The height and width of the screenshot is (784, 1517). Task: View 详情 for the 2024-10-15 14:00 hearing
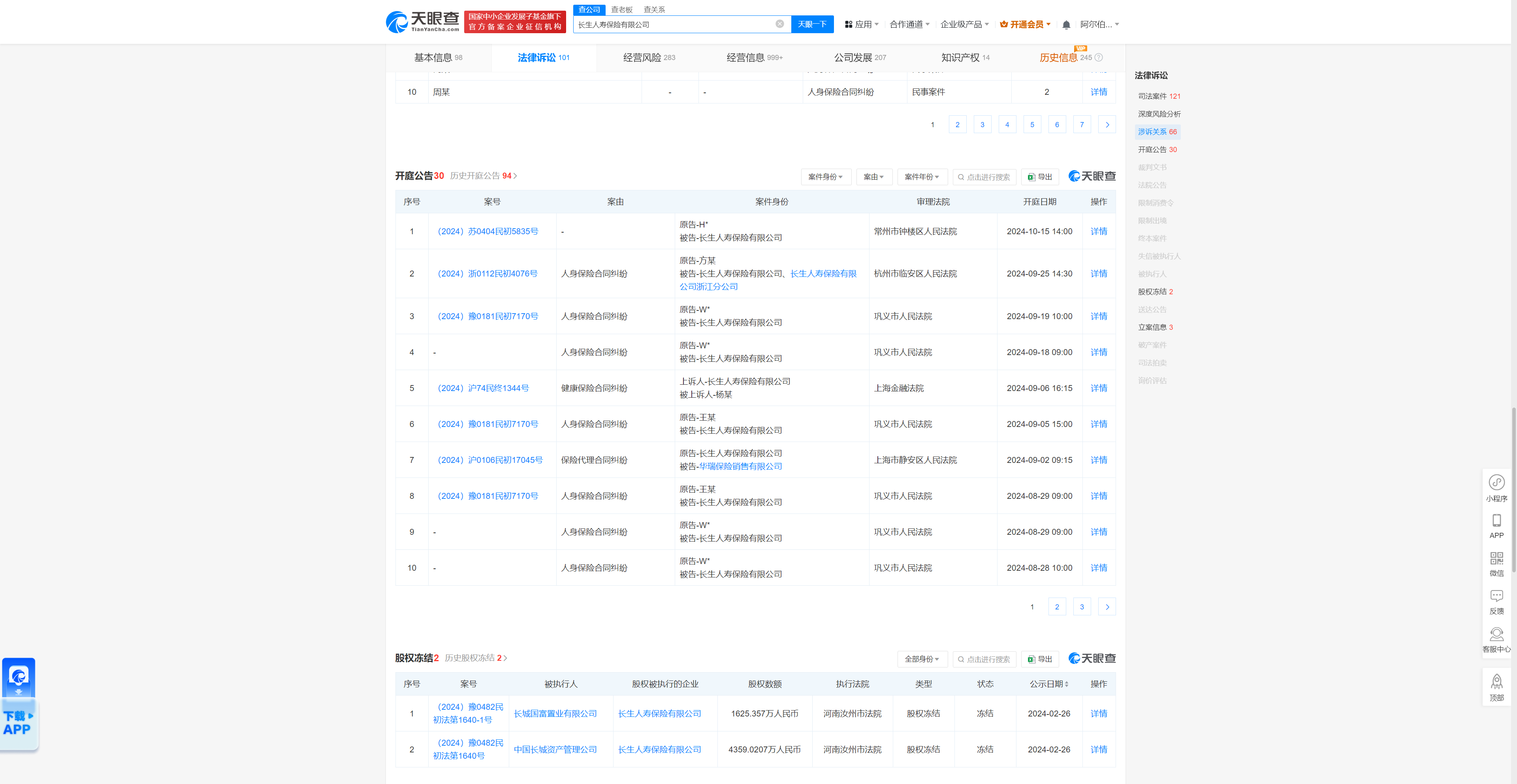click(x=1098, y=231)
